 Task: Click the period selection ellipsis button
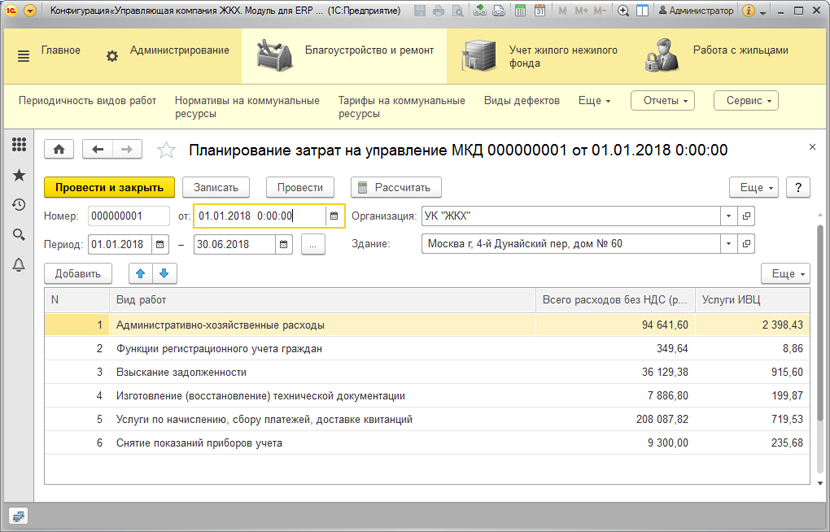pos(313,245)
